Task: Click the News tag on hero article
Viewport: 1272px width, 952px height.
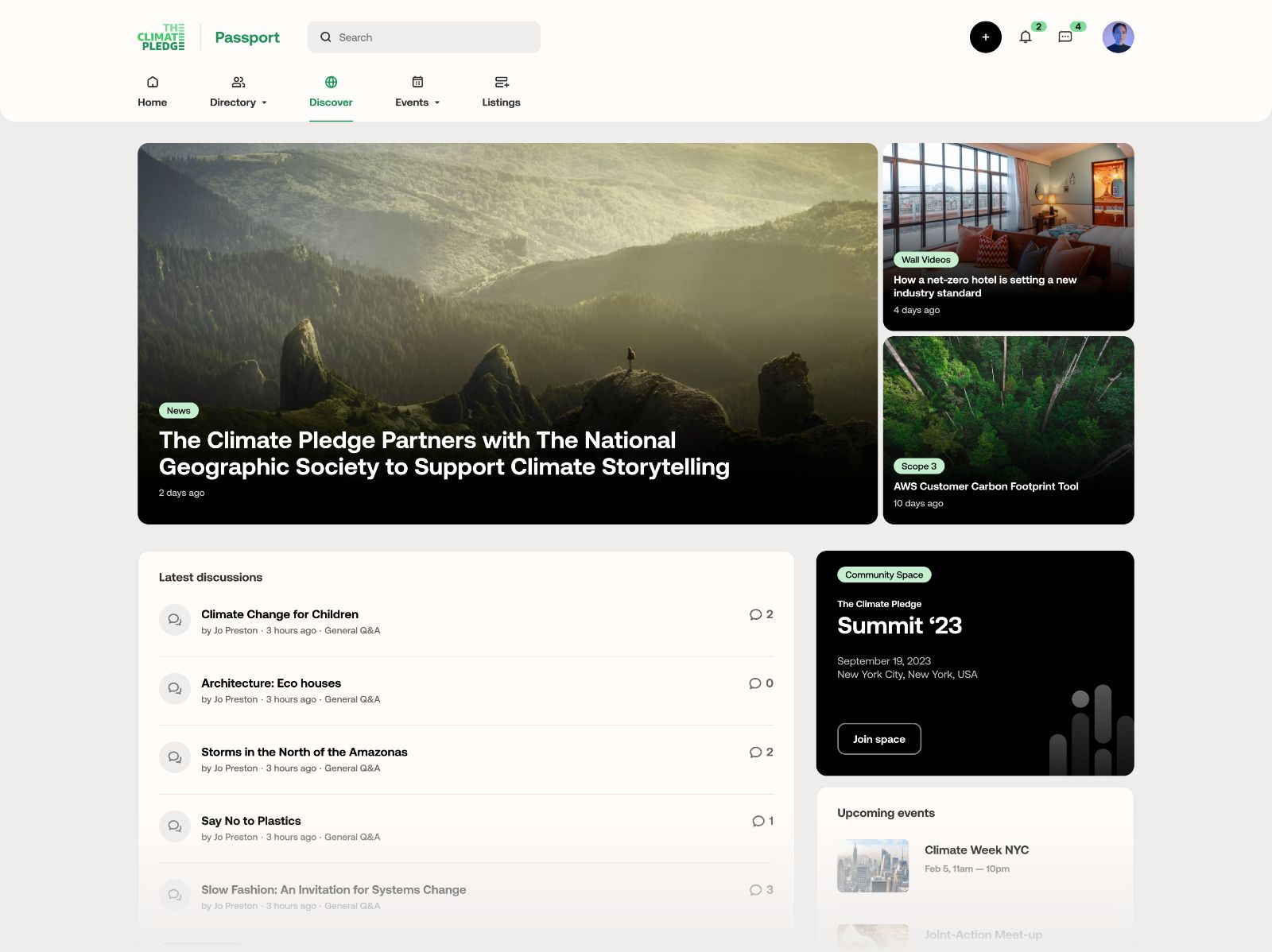Action: pos(179,411)
